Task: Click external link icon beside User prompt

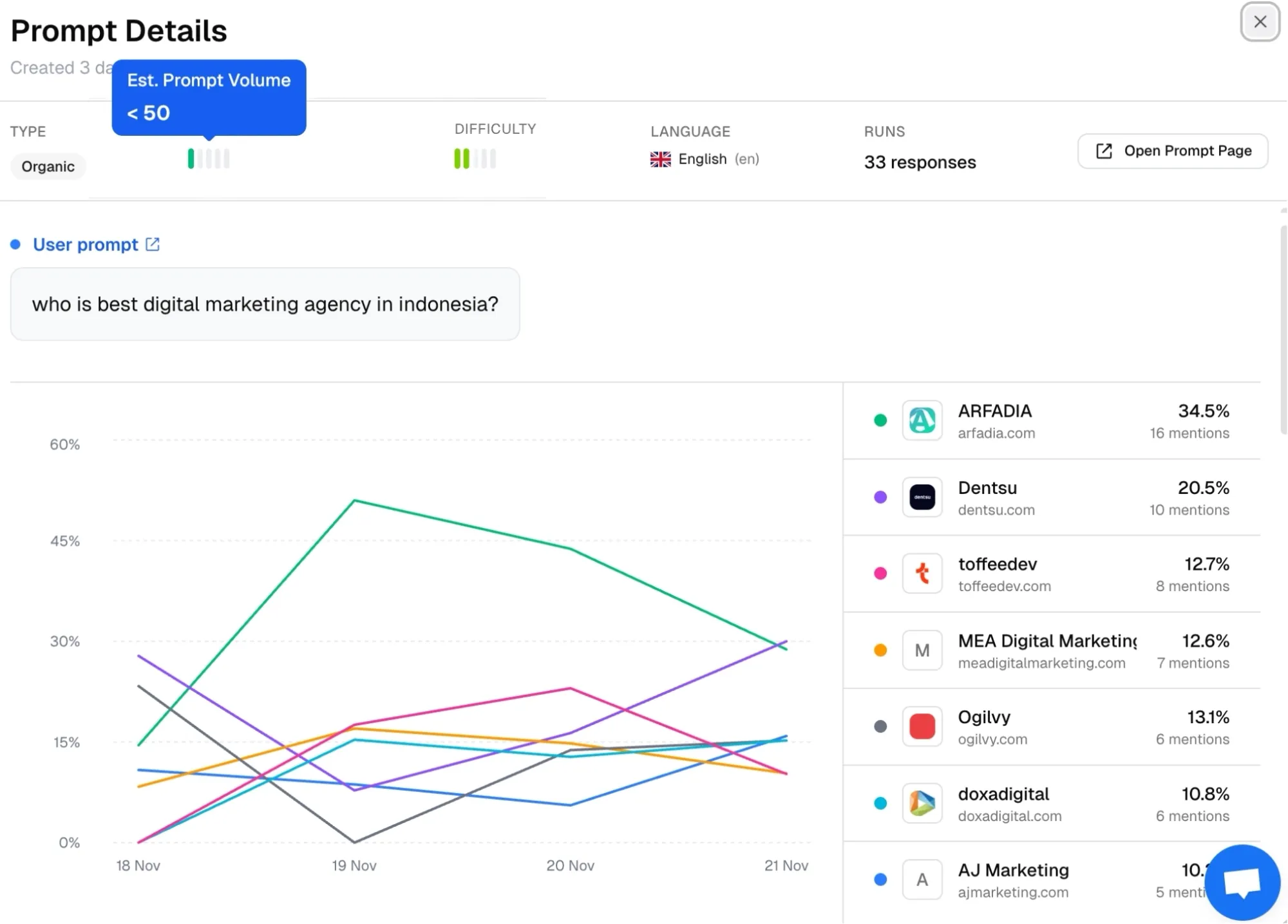Action: 153,245
